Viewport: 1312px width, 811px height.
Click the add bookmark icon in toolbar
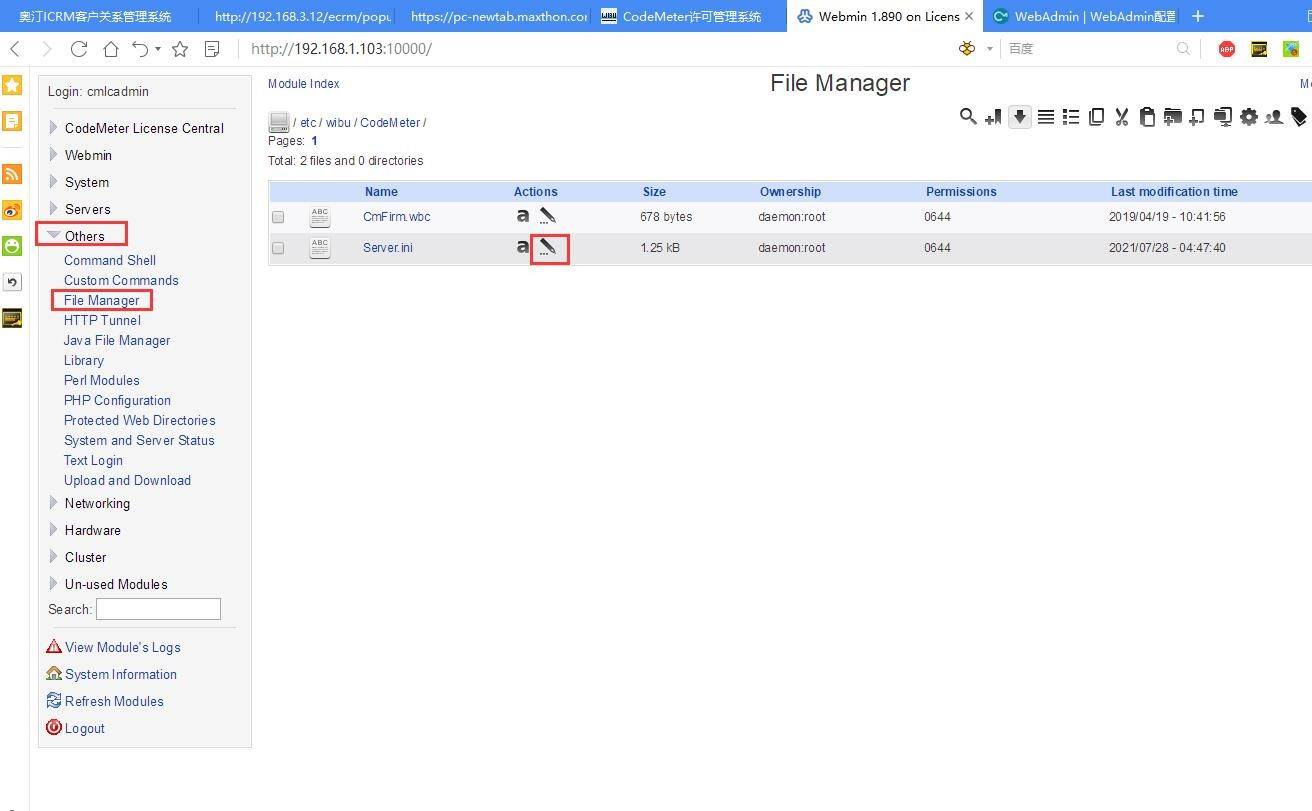pyautogui.click(x=993, y=117)
